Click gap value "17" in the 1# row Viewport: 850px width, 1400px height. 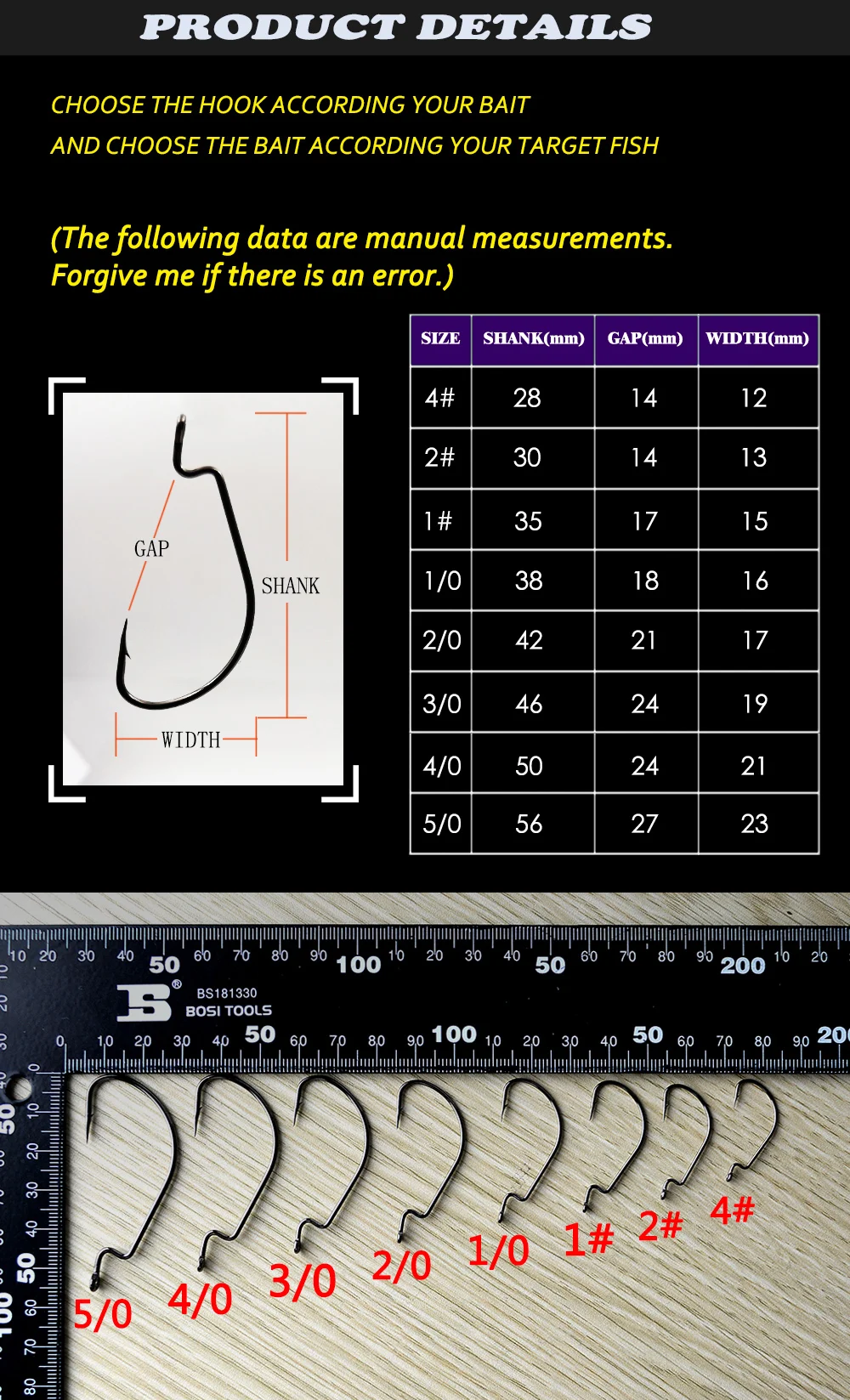(645, 521)
